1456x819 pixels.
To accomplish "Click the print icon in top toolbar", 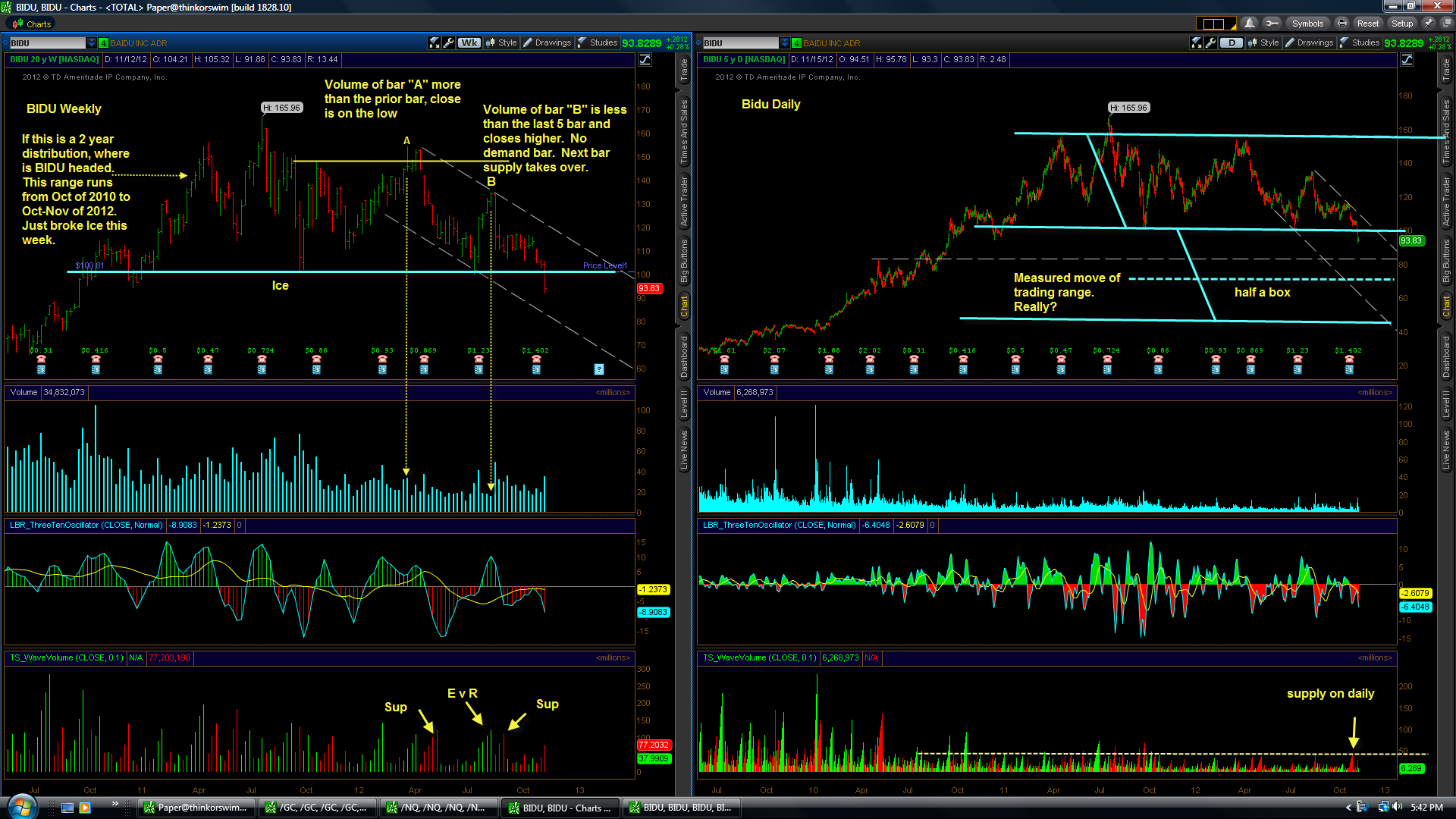I will coord(1341,24).
